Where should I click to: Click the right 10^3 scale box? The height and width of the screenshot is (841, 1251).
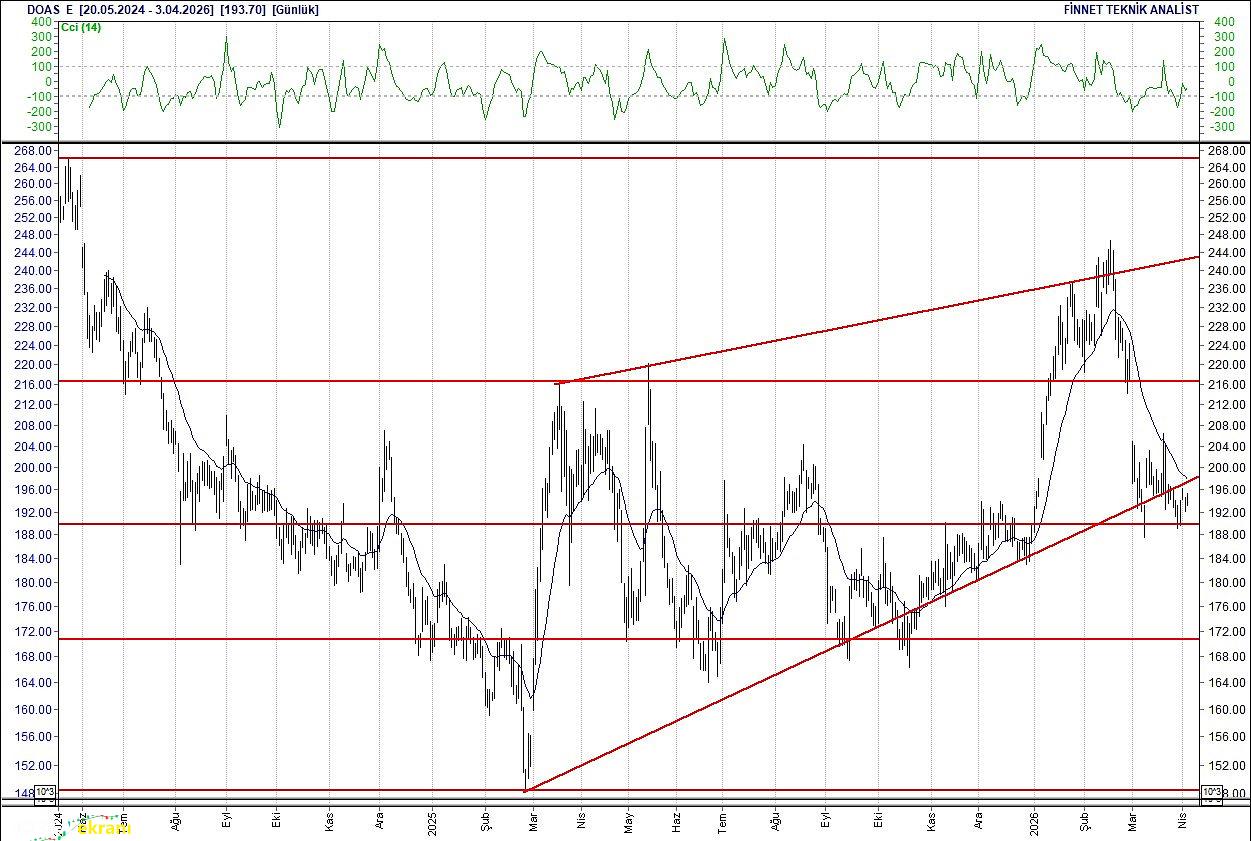pos(1211,793)
